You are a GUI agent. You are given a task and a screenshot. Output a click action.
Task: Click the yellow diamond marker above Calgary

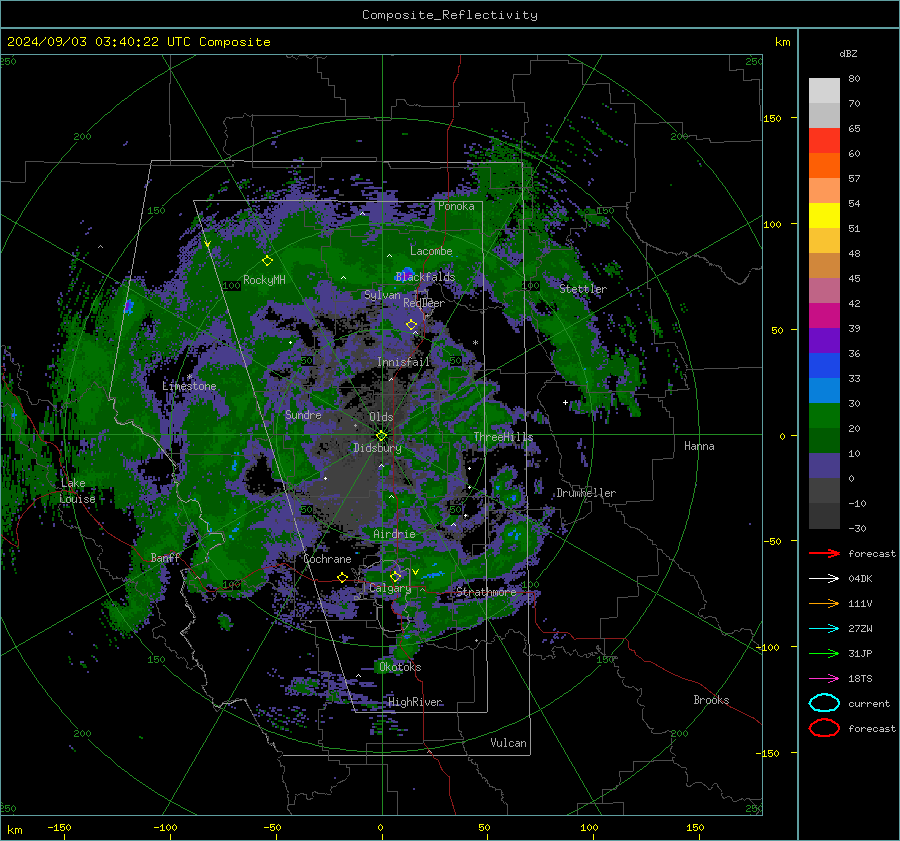click(395, 576)
